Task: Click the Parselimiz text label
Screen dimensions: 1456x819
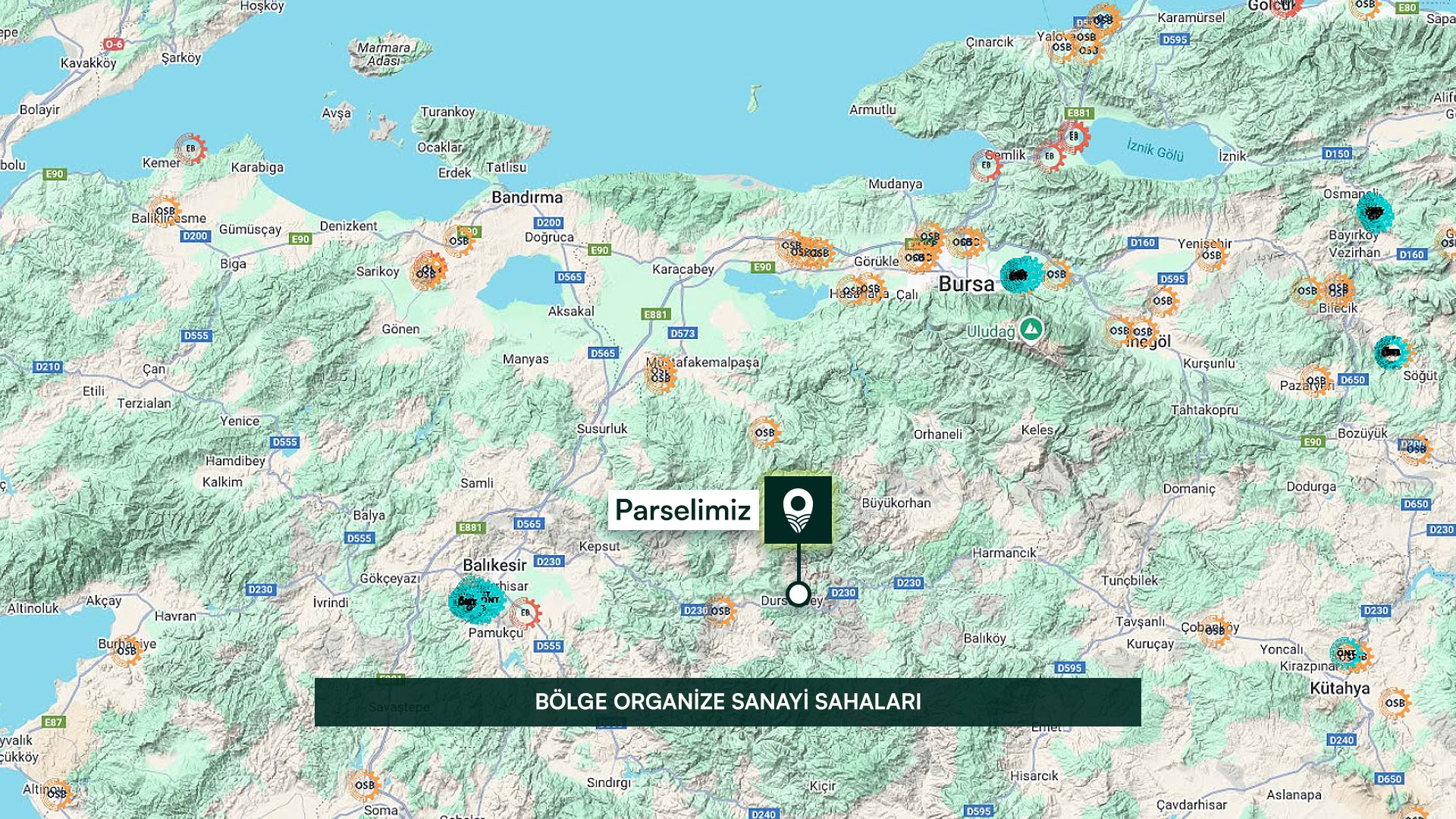Action: point(682,510)
